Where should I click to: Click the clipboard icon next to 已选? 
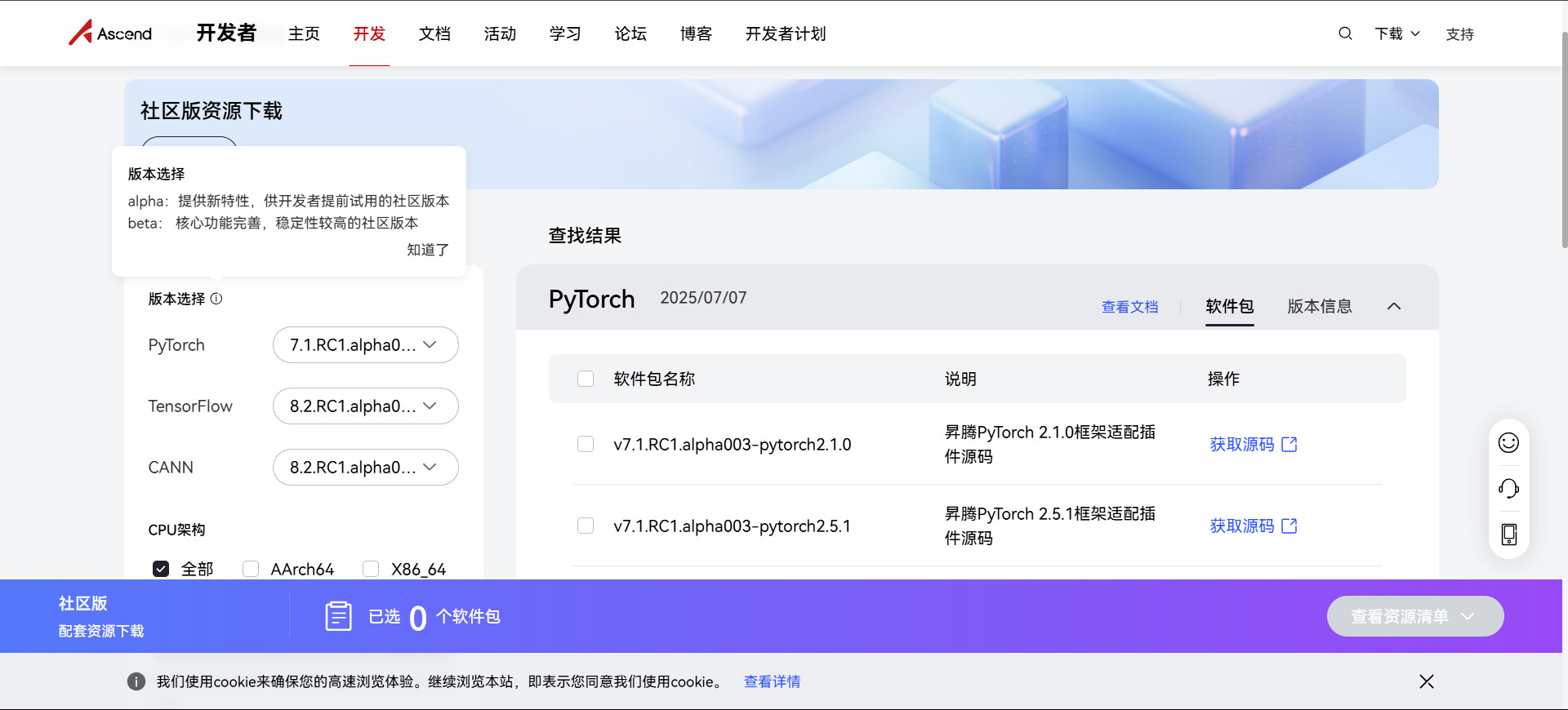click(x=338, y=616)
